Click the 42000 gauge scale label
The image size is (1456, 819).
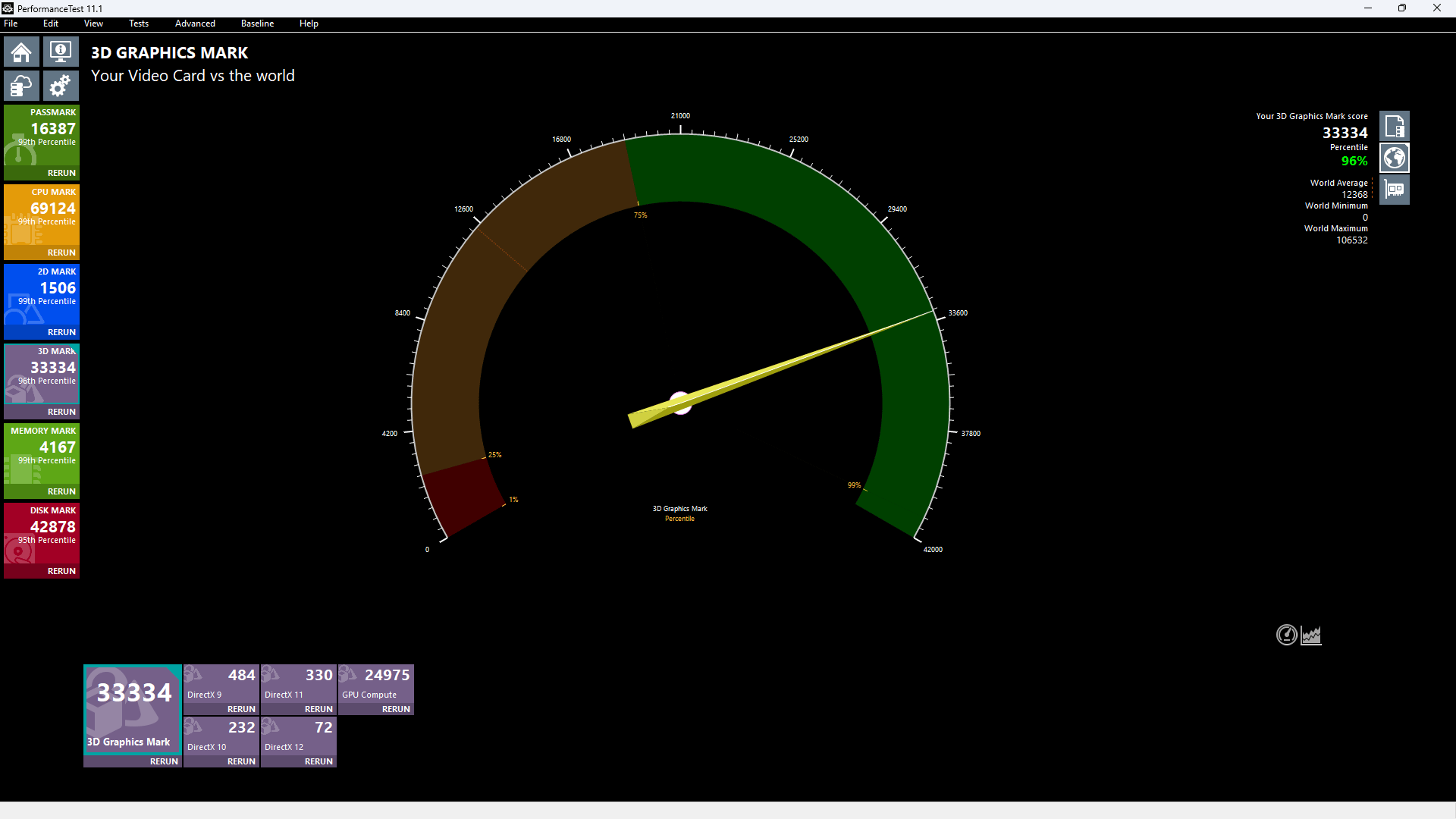tap(933, 550)
